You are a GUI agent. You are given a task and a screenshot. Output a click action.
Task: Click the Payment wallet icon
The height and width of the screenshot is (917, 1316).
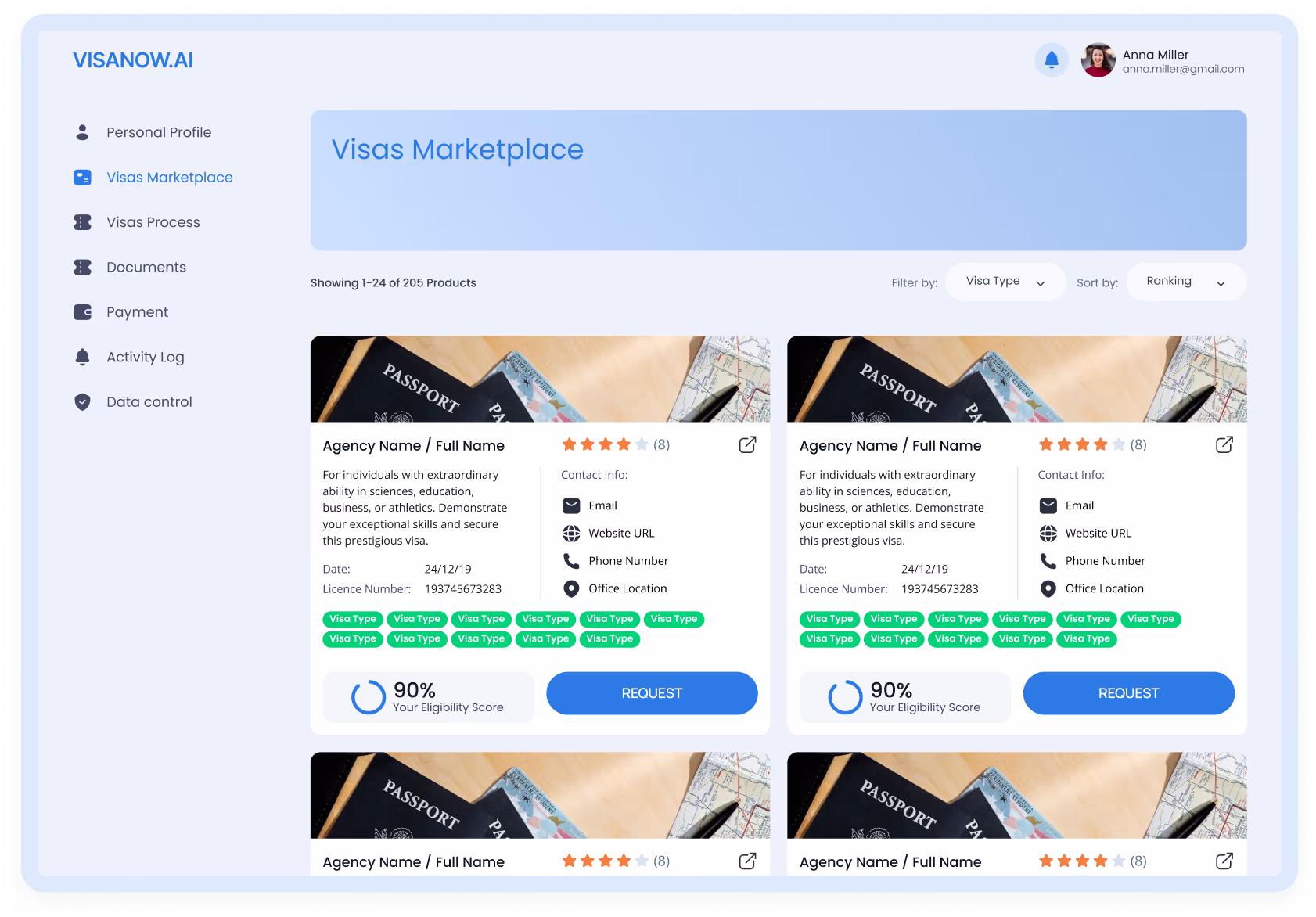pyautogui.click(x=82, y=312)
